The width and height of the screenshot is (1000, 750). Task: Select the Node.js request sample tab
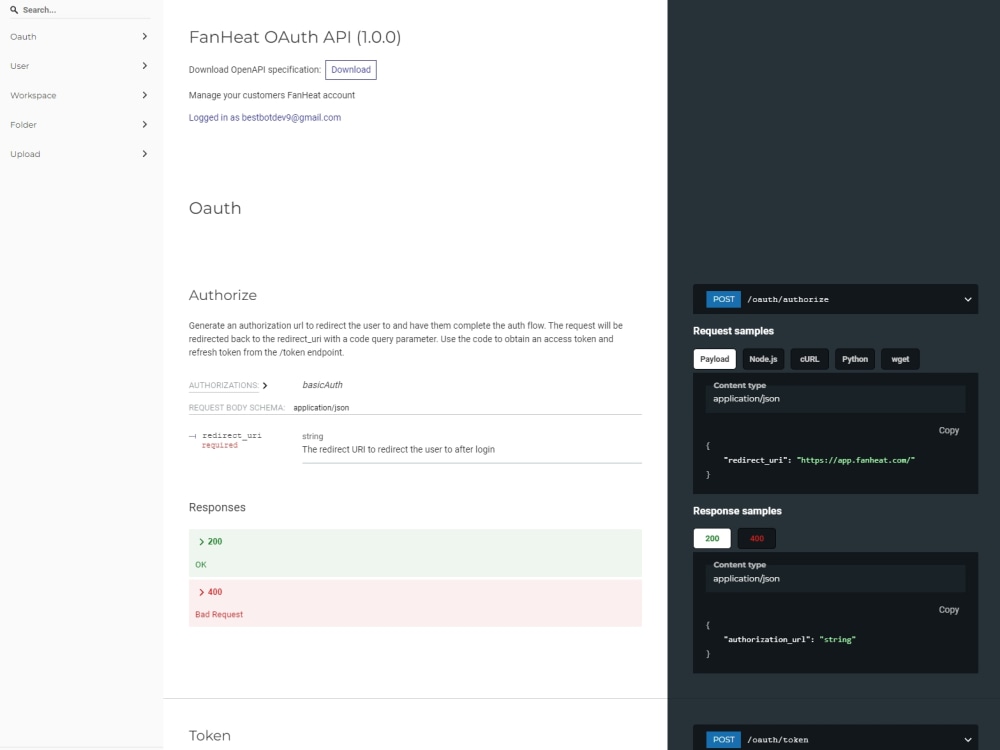tap(763, 359)
